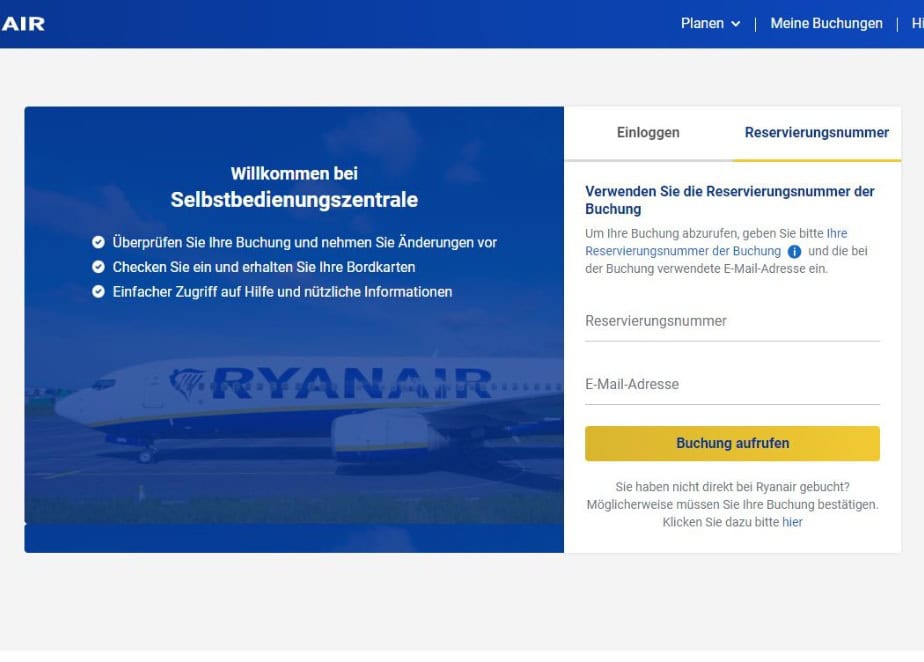This screenshot has width=924, height=662.
Task: Click the yellow Buchung aufrufen button
Action: click(732, 443)
